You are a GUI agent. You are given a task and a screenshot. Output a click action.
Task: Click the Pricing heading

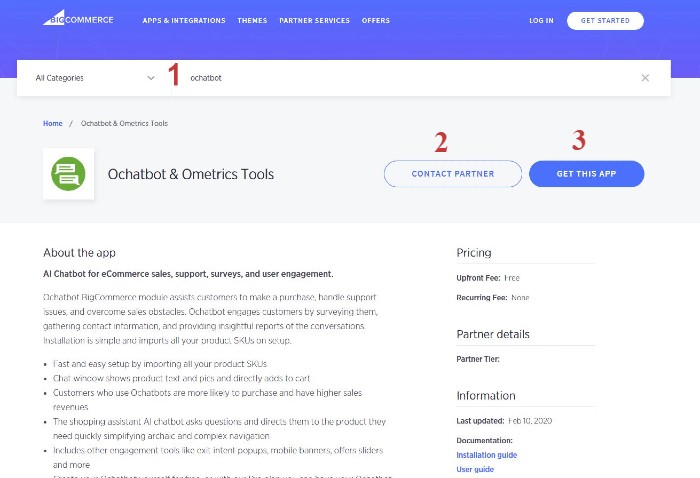(474, 253)
